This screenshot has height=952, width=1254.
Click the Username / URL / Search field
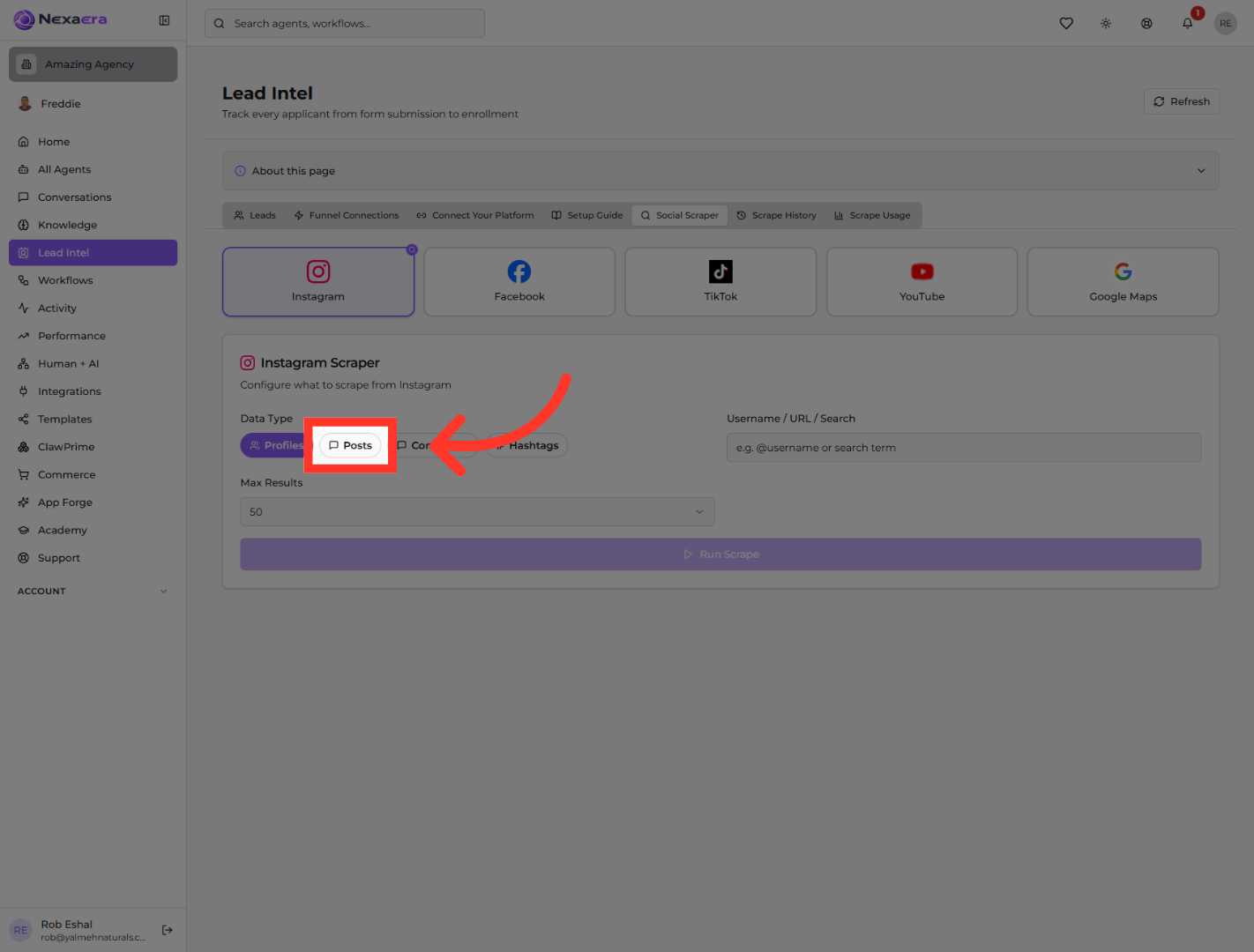tap(964, 448)
